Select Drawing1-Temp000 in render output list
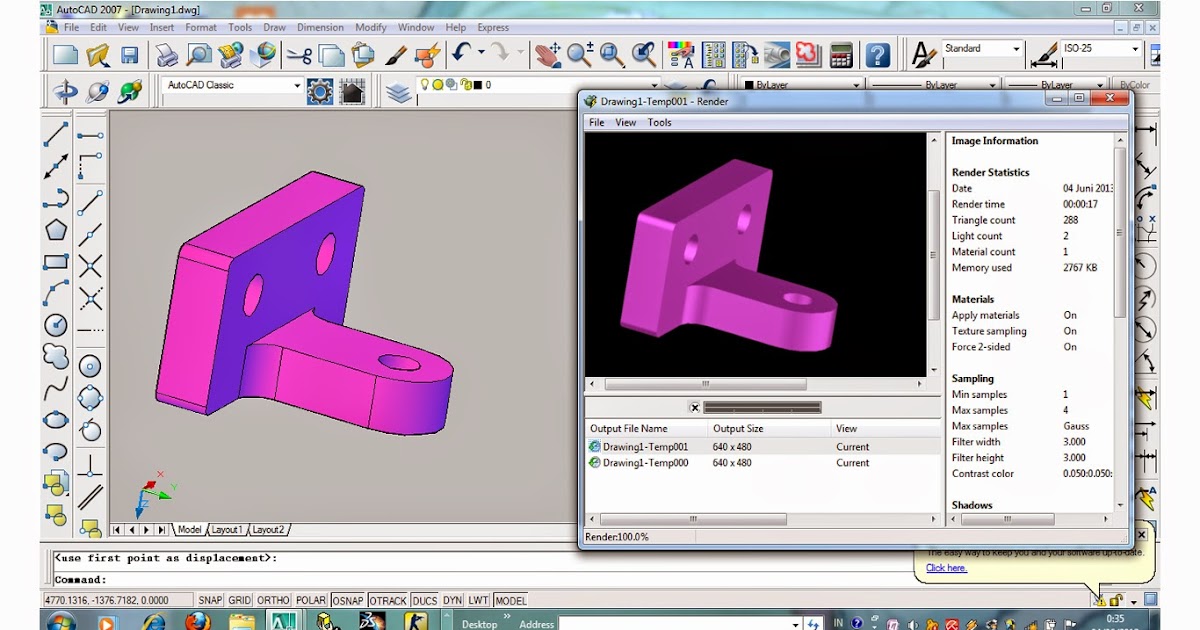Image resolution: width=1200 pixels, height=630 pixels. (645, 463)
